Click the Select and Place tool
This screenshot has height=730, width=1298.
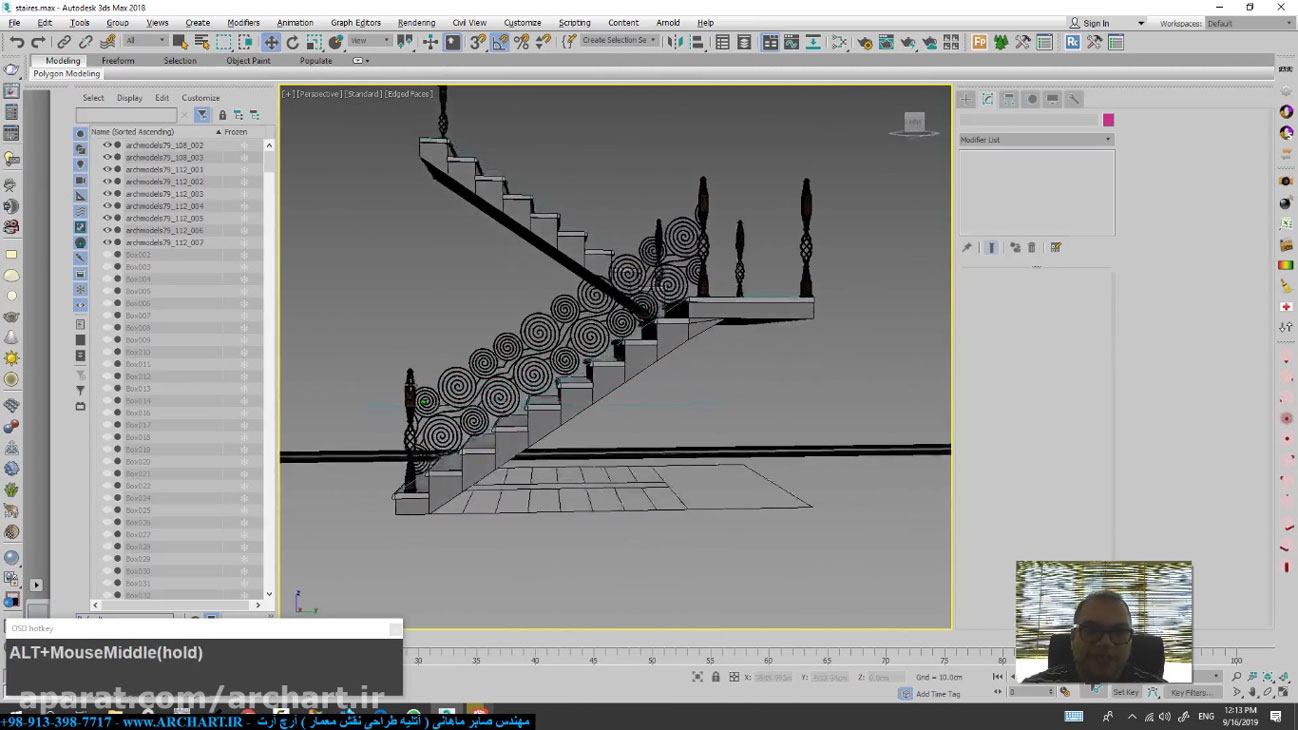coord(336,42)
